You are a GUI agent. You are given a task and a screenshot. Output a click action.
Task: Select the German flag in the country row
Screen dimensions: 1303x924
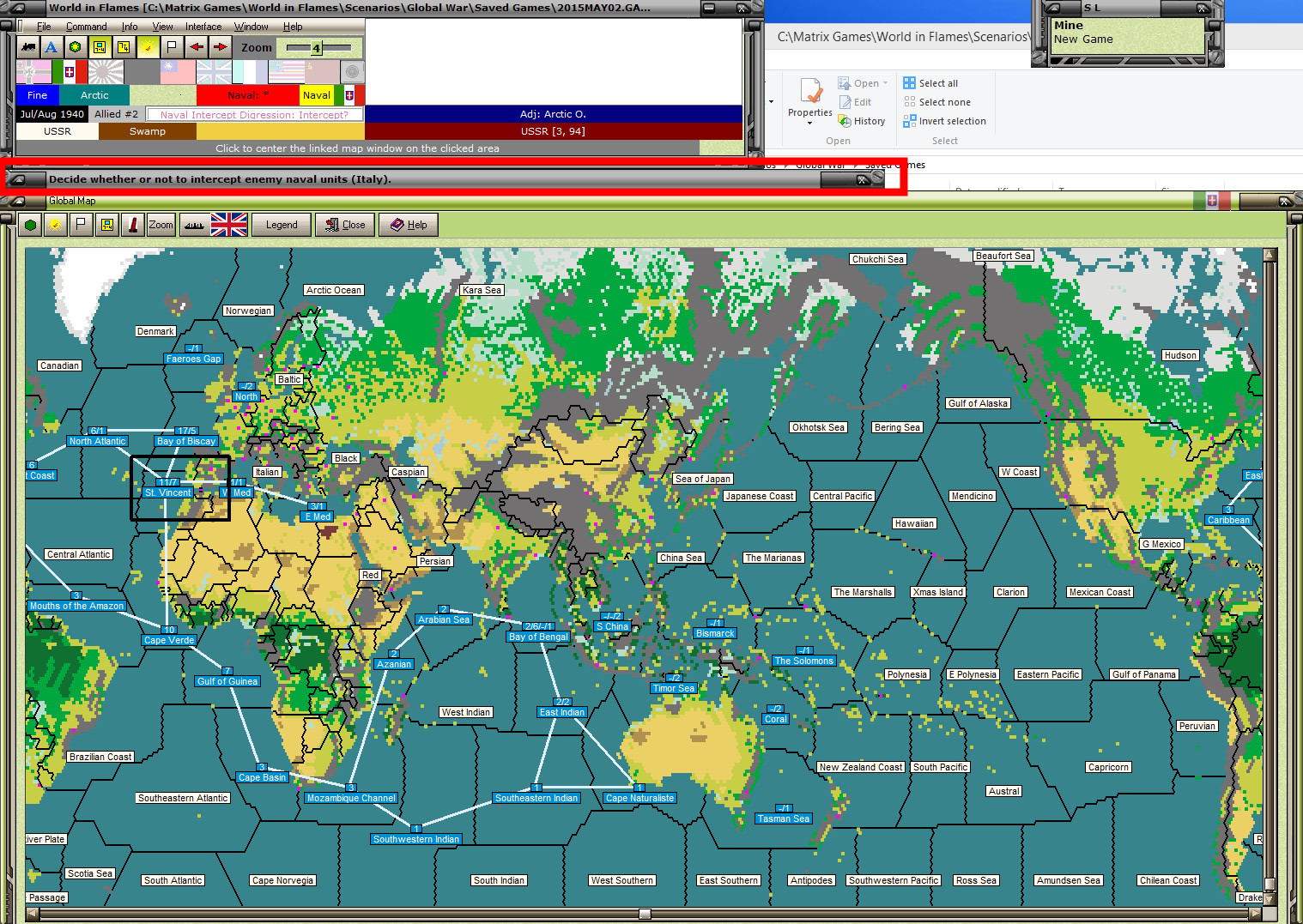click(x=33, y=72)
